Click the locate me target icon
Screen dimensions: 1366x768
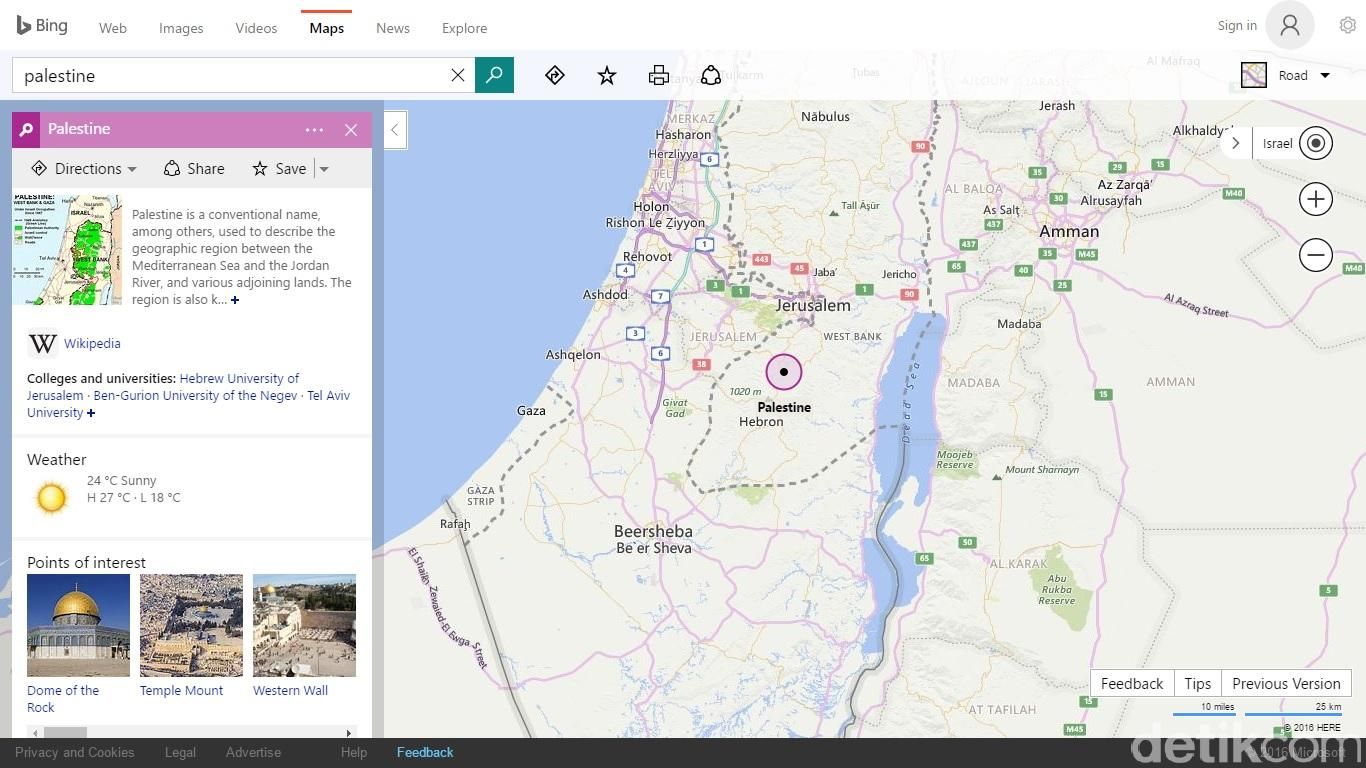pos(1316,143)
